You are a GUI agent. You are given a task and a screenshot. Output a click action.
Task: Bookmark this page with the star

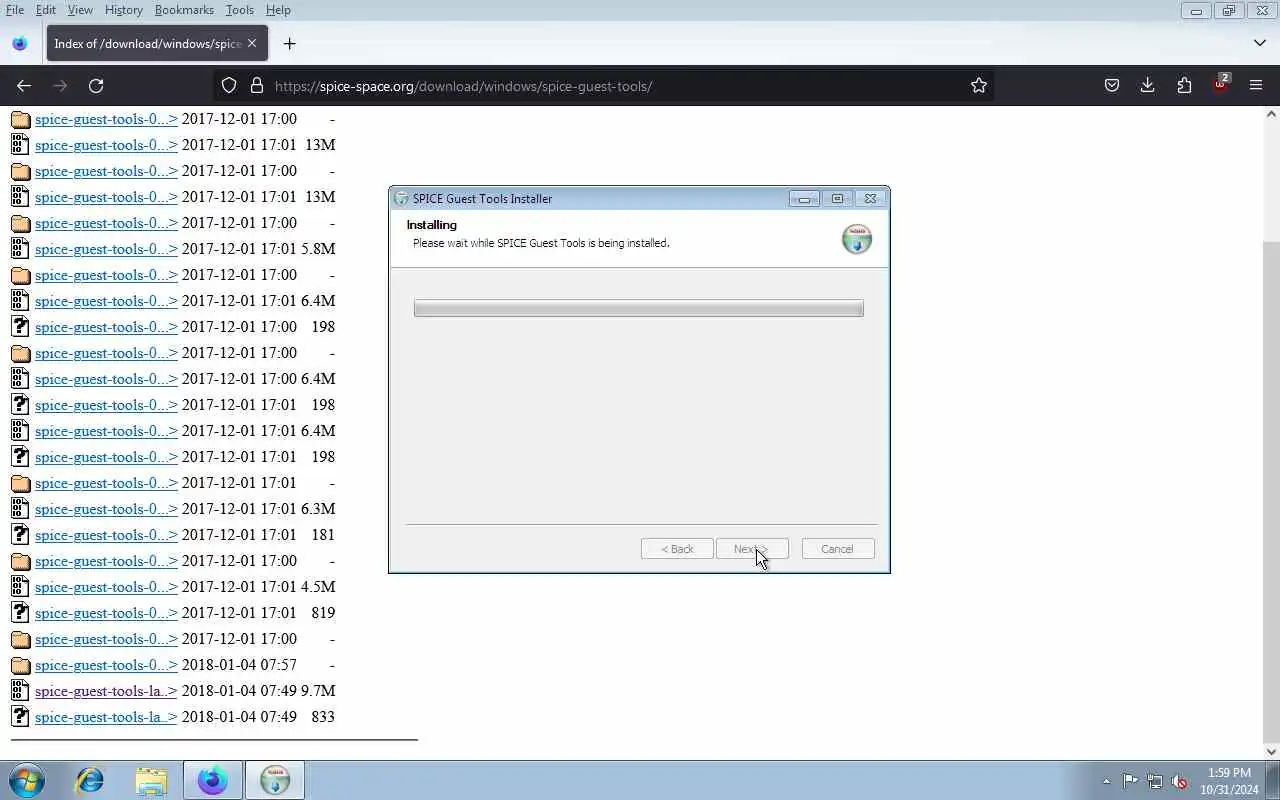(x=979, y=86)
